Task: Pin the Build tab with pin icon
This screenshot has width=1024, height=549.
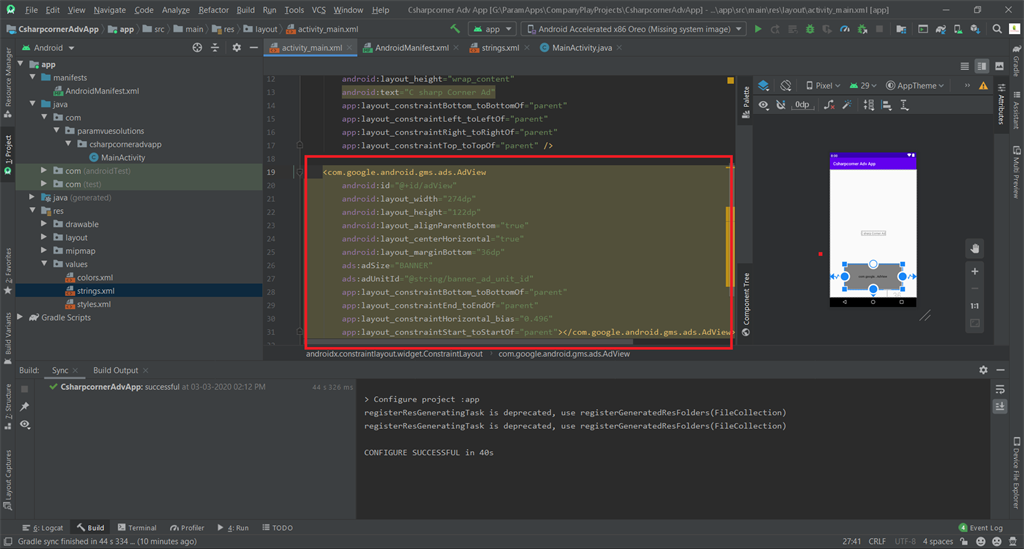Action: (x=25, y=407)
